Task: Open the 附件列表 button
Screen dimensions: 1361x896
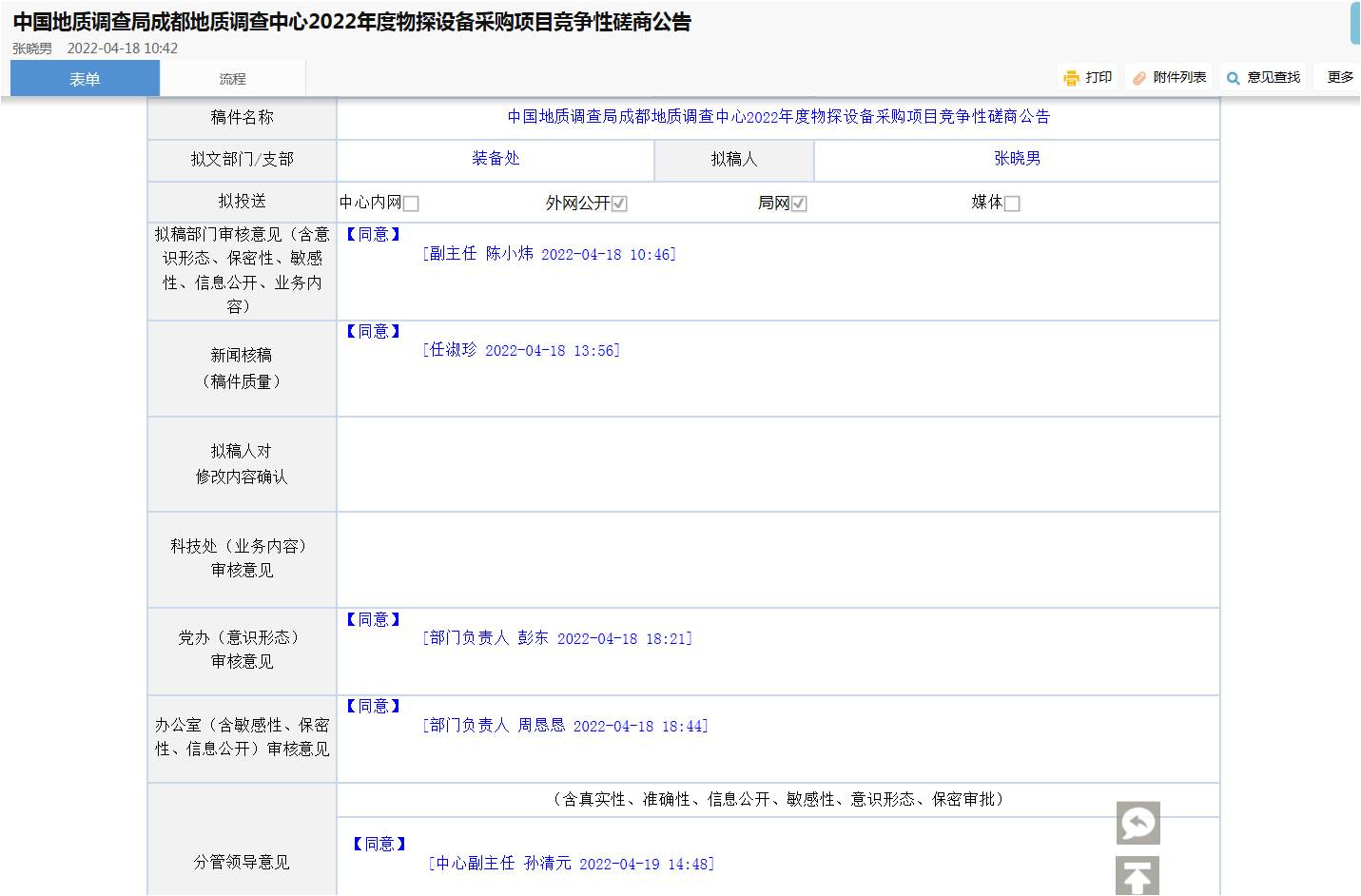Action: point(1179,77)
